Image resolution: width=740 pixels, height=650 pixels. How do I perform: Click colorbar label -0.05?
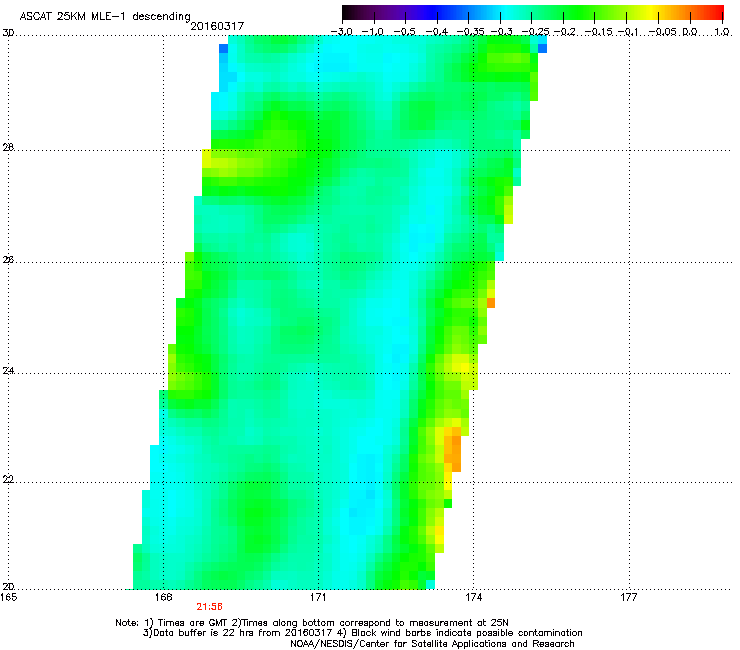[663, 32]
